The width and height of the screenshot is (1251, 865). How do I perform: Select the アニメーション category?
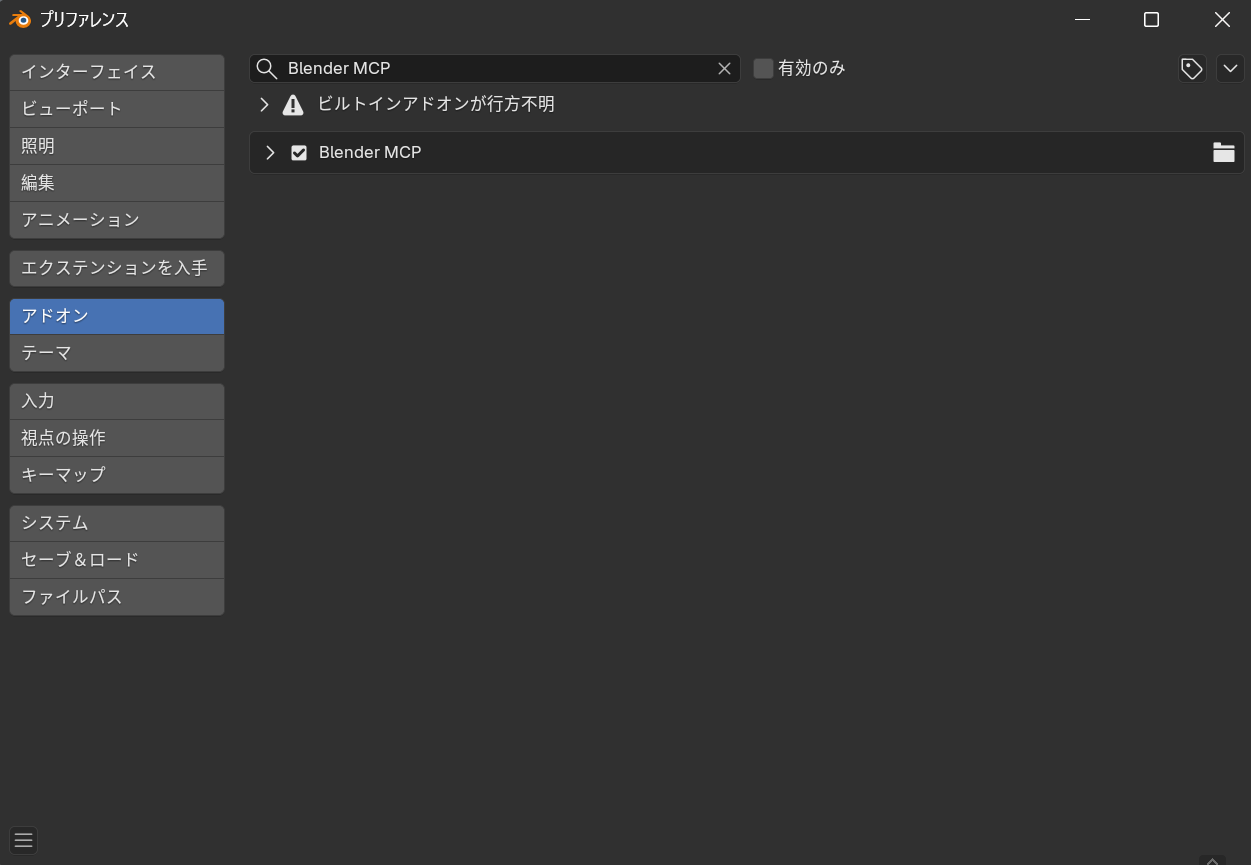(116, 219)
